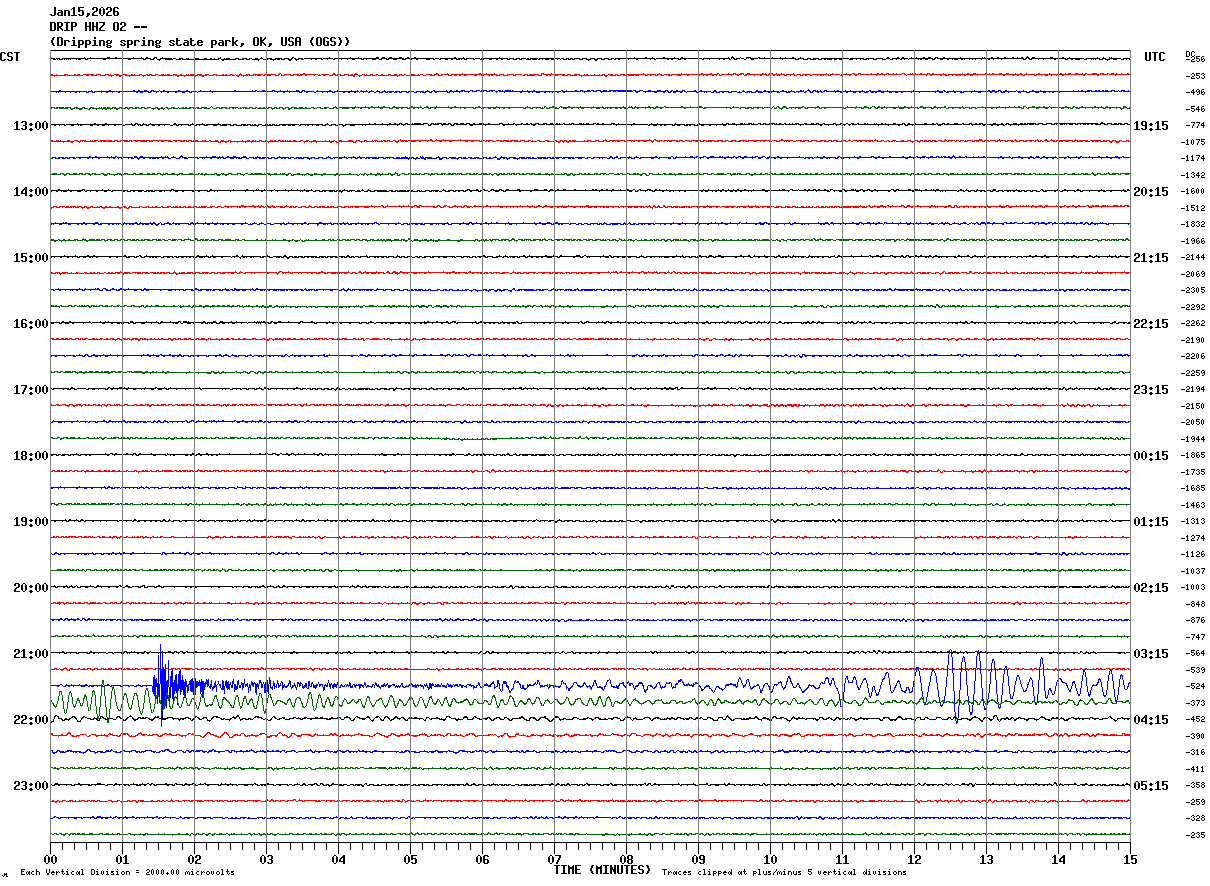Click minute tick label 08 on x-axis
Screen dimensions: 1210x886
click(x=626, y=859)
